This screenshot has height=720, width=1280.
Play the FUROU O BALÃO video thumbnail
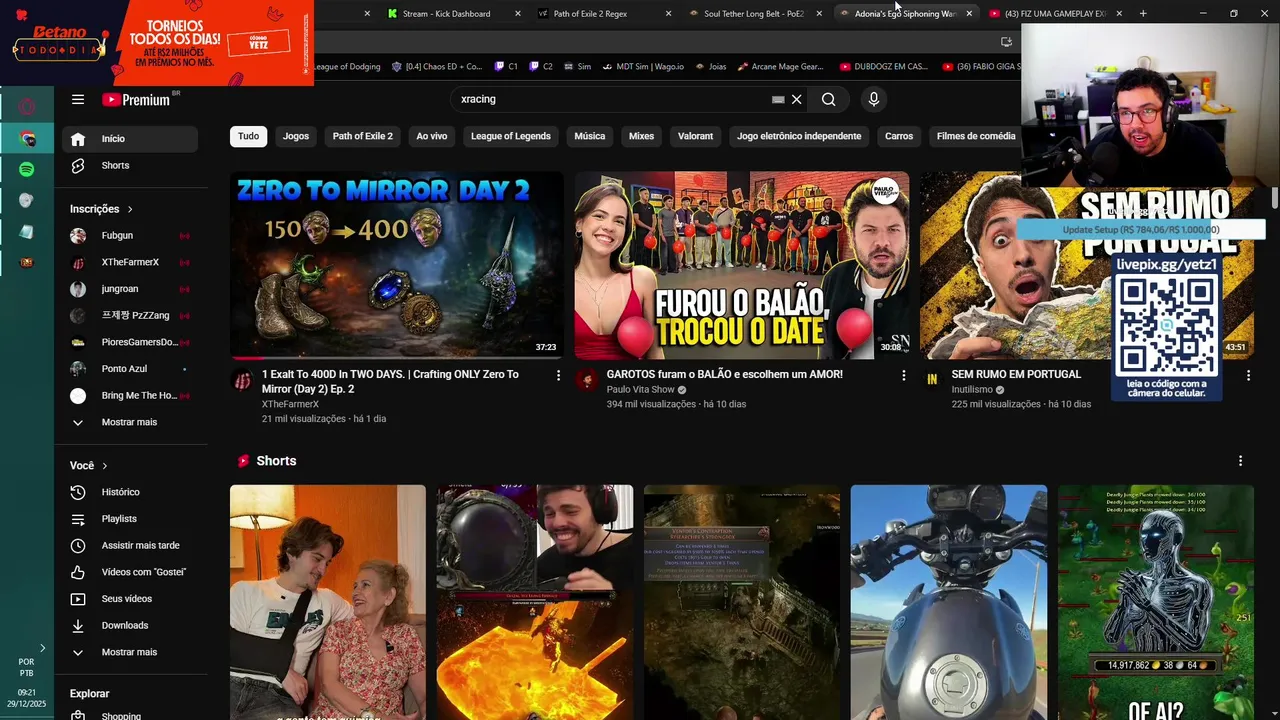click(742, 265)
